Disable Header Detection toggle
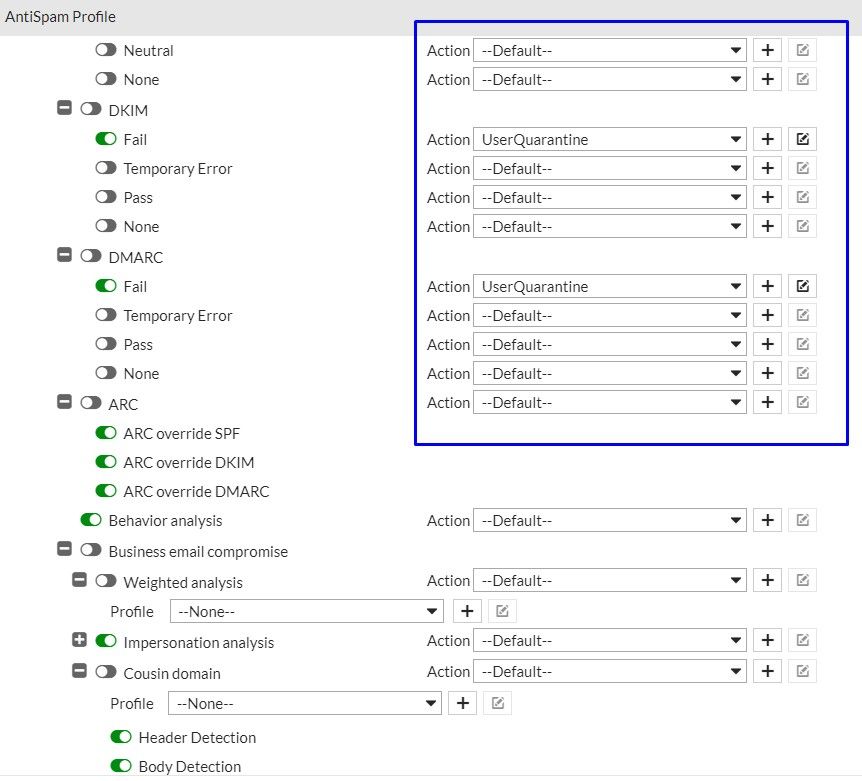 (x=121, y=737)
